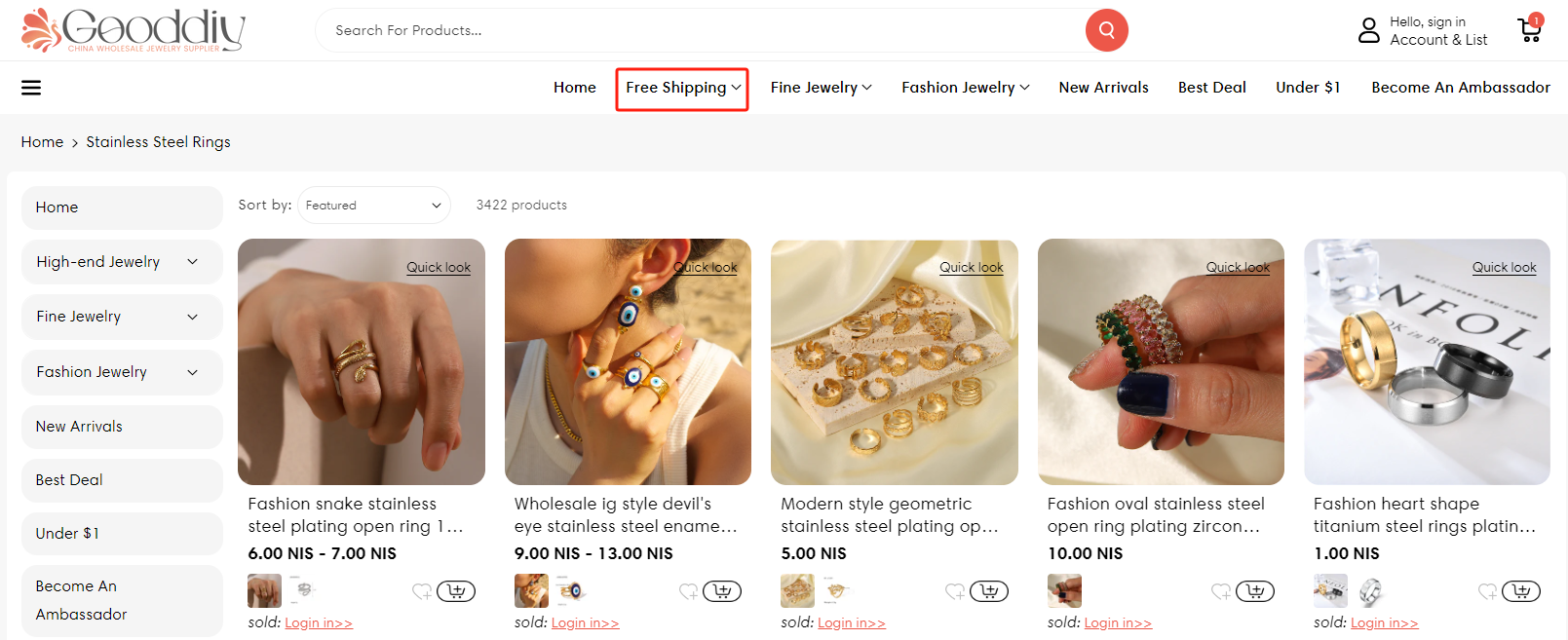Click Quick look on snake ring

point(439,268)
